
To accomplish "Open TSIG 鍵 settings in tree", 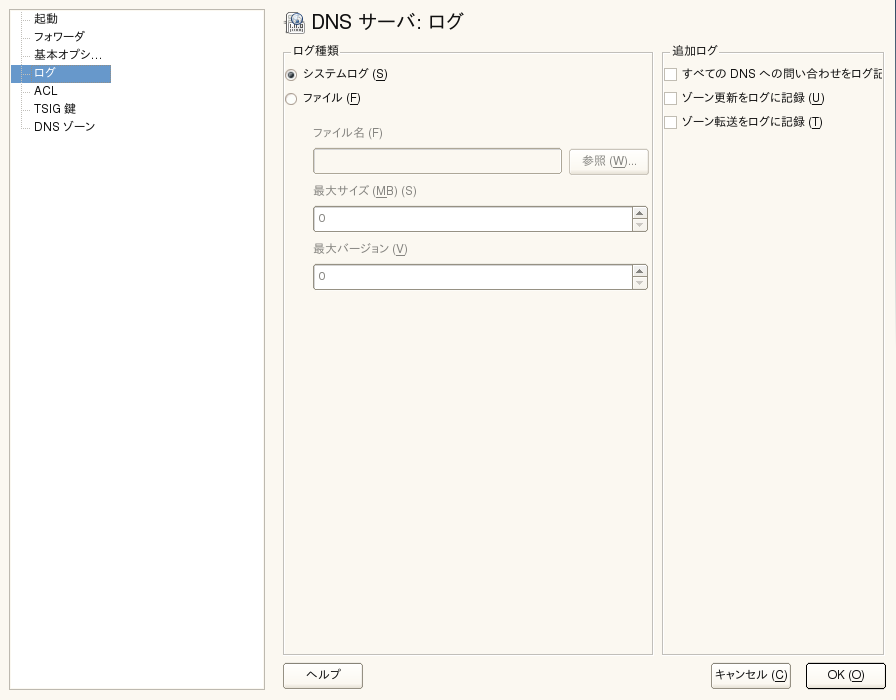I will pyautogui.click(x=55, y=109).
